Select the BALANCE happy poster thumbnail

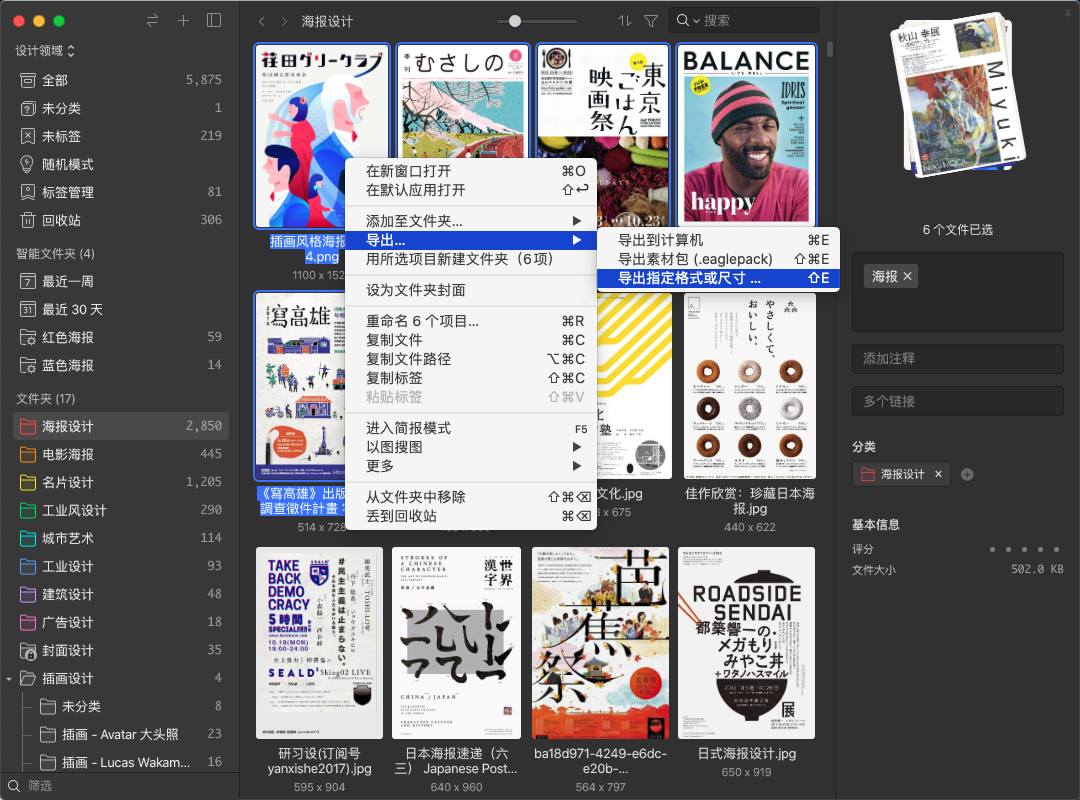click(x=746, y=136)
